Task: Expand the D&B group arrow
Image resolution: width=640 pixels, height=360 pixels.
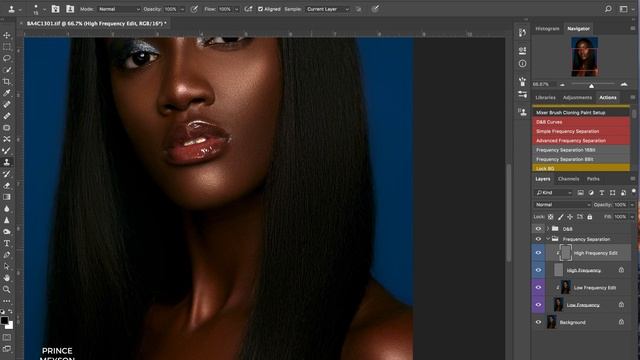Action: 548,229
